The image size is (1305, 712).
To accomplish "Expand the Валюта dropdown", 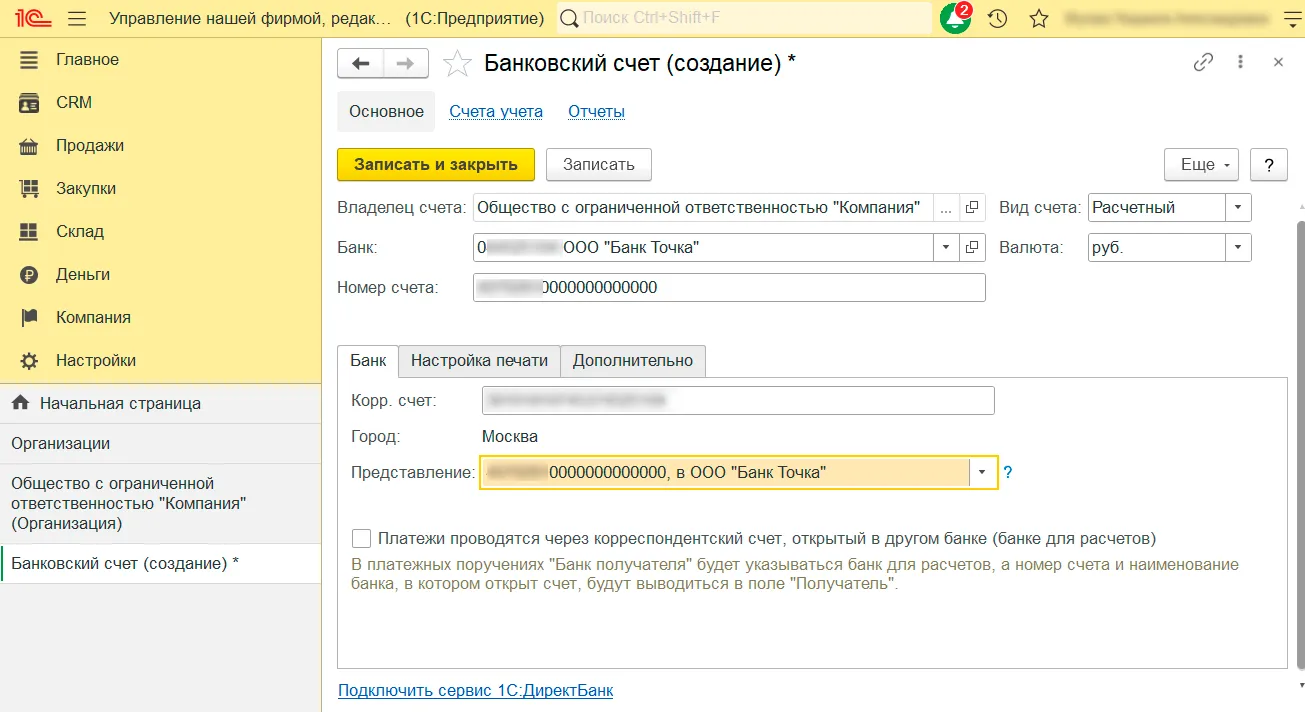I will [1238, 247].
